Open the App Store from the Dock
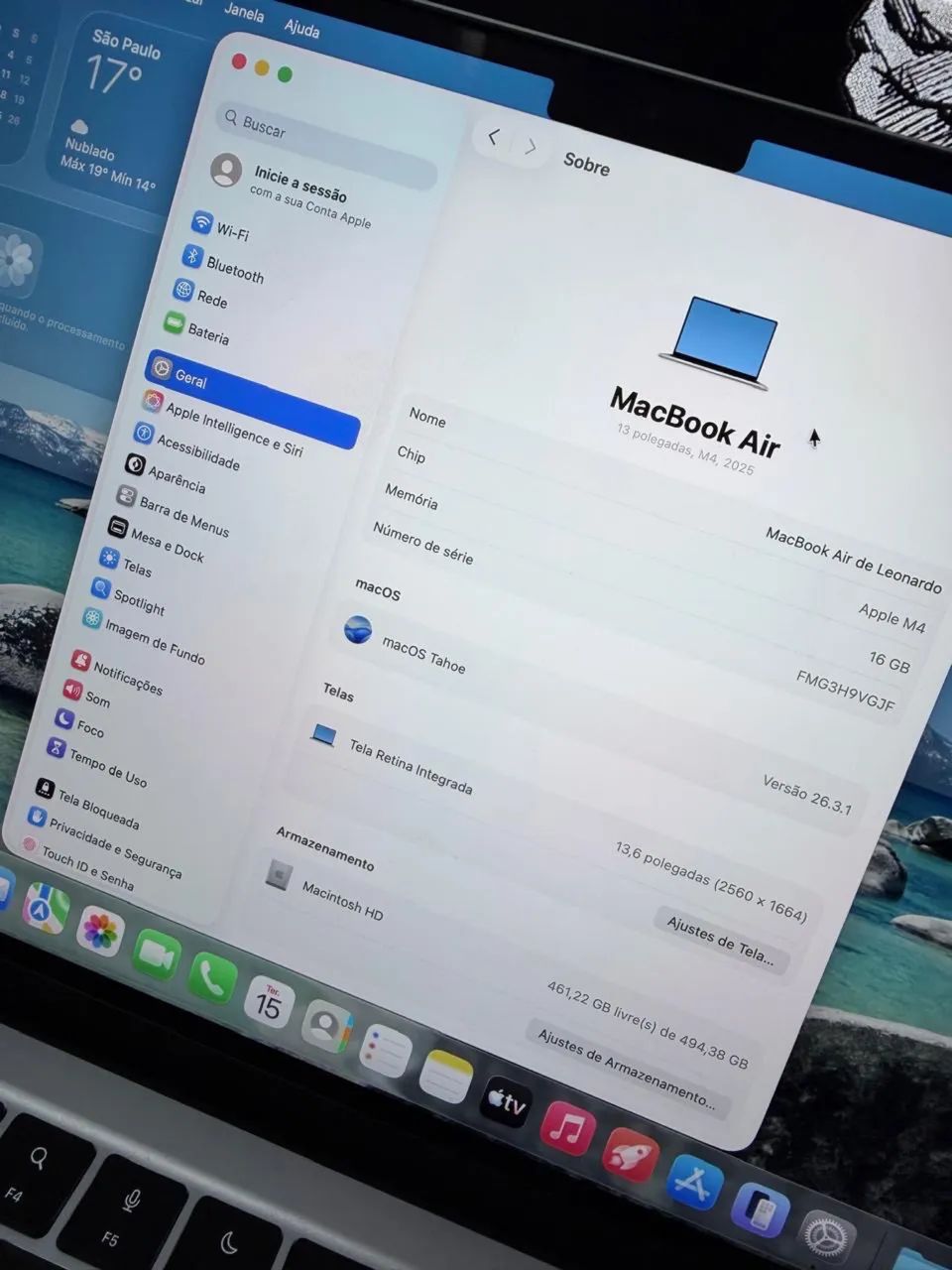 [695, 1183]
